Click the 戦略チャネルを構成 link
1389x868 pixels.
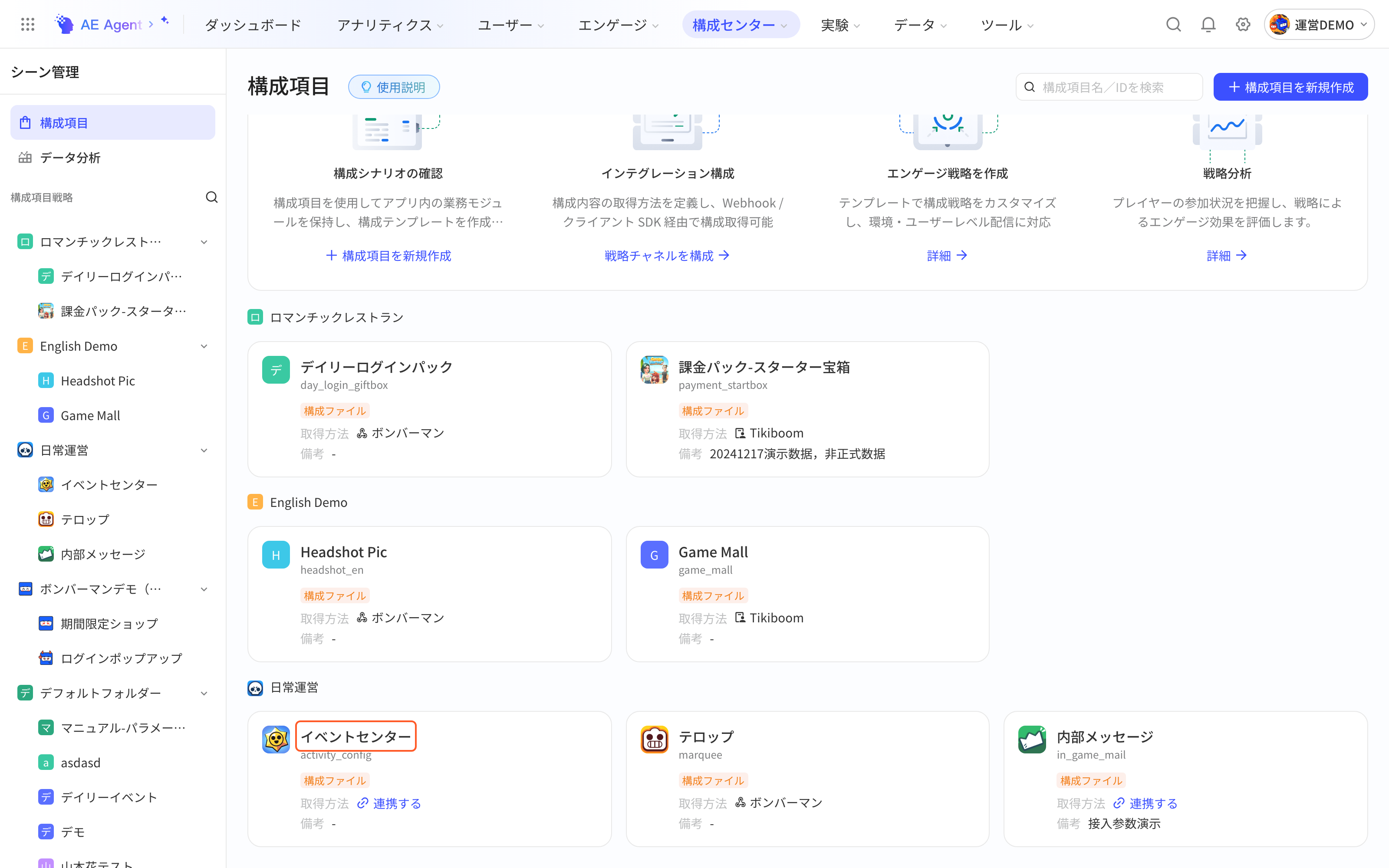tap(667, 256)
